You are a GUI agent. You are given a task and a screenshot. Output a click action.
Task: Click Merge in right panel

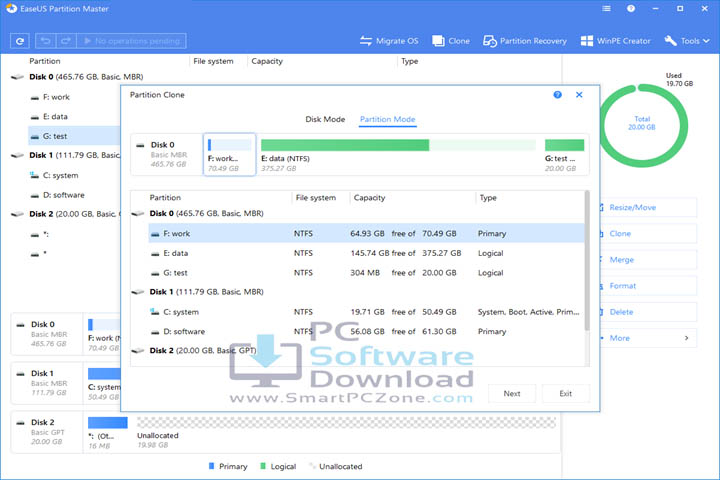pos(648,260)
